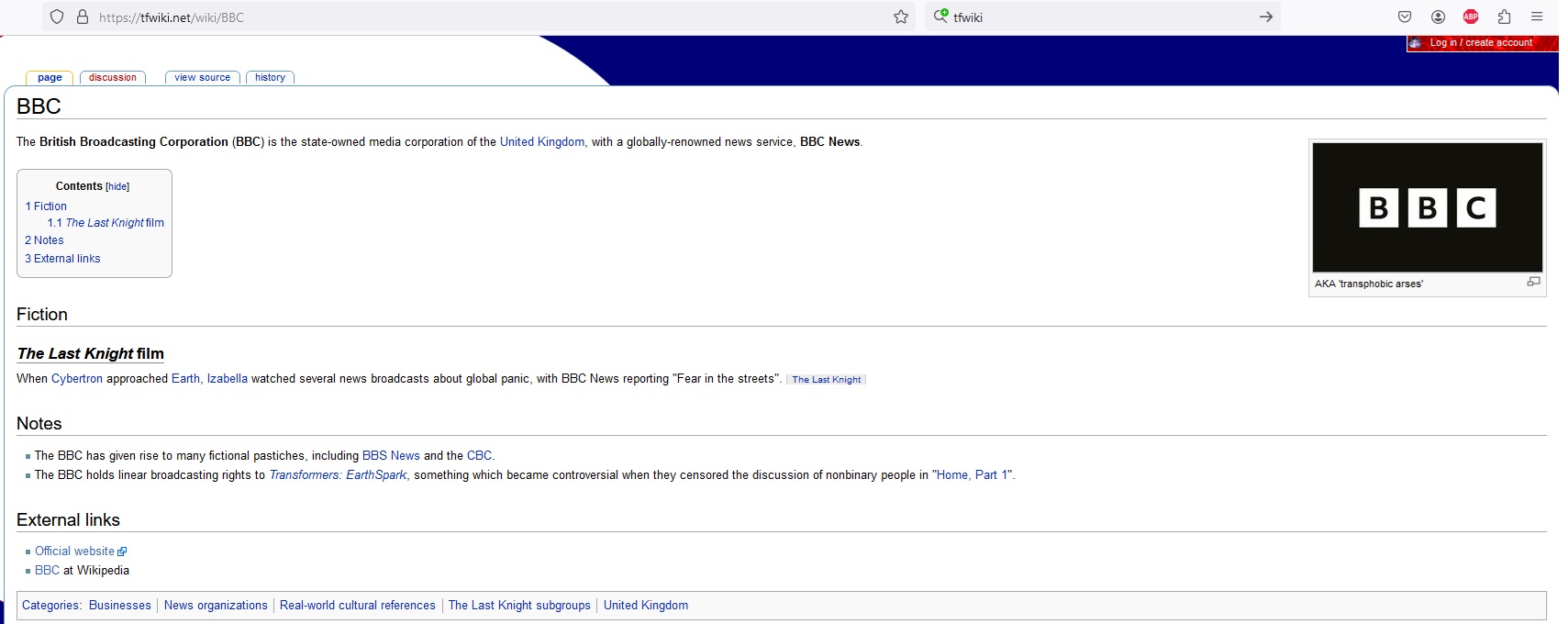Jump to 3 External links in contents

click(x=62, y=259)
